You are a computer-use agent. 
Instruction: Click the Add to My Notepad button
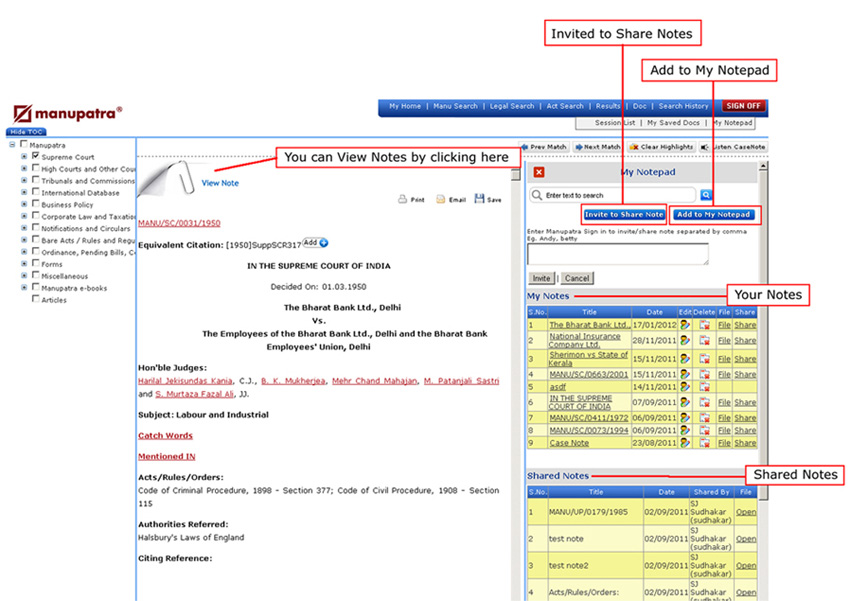tap(713, 215)
